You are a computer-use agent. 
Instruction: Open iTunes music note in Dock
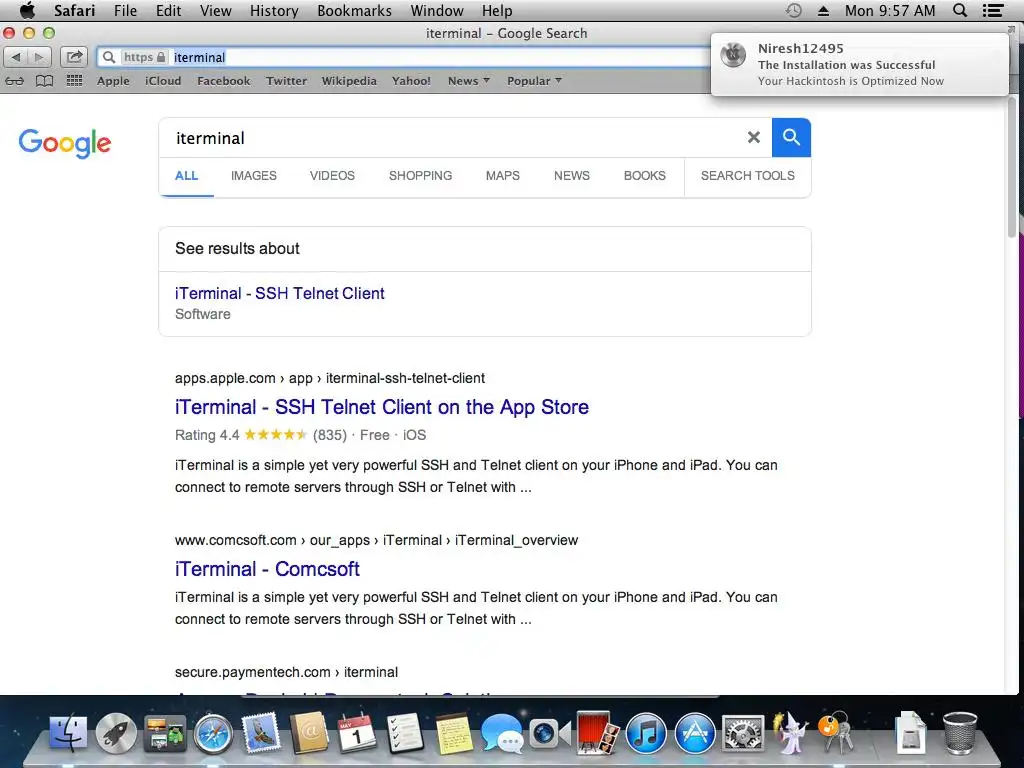pos(646,733)
